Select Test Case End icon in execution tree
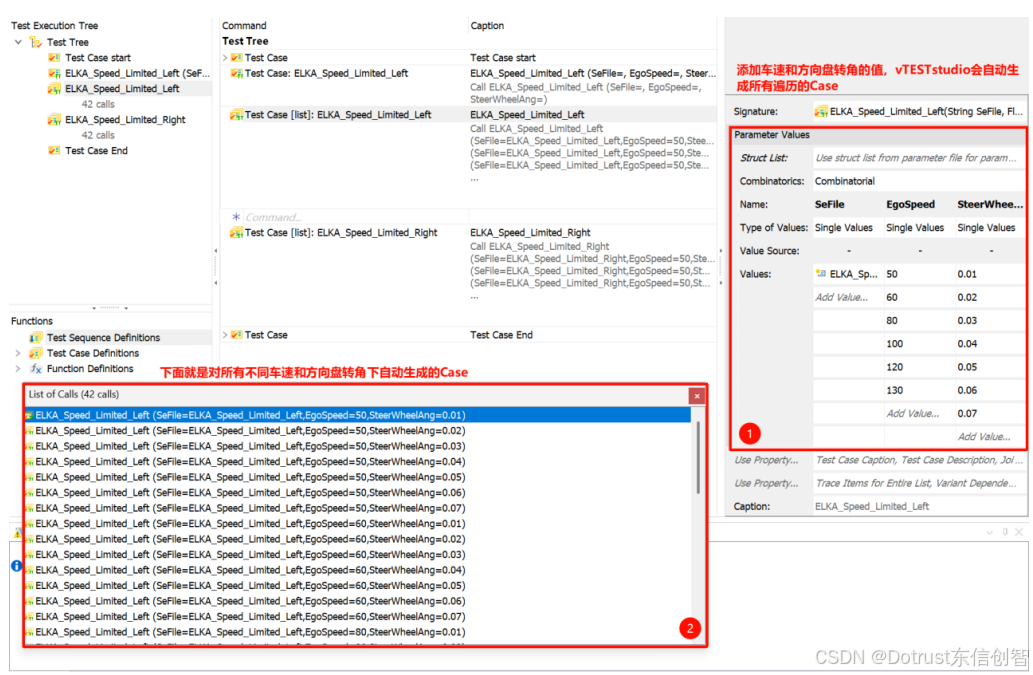 coord(55,151)
